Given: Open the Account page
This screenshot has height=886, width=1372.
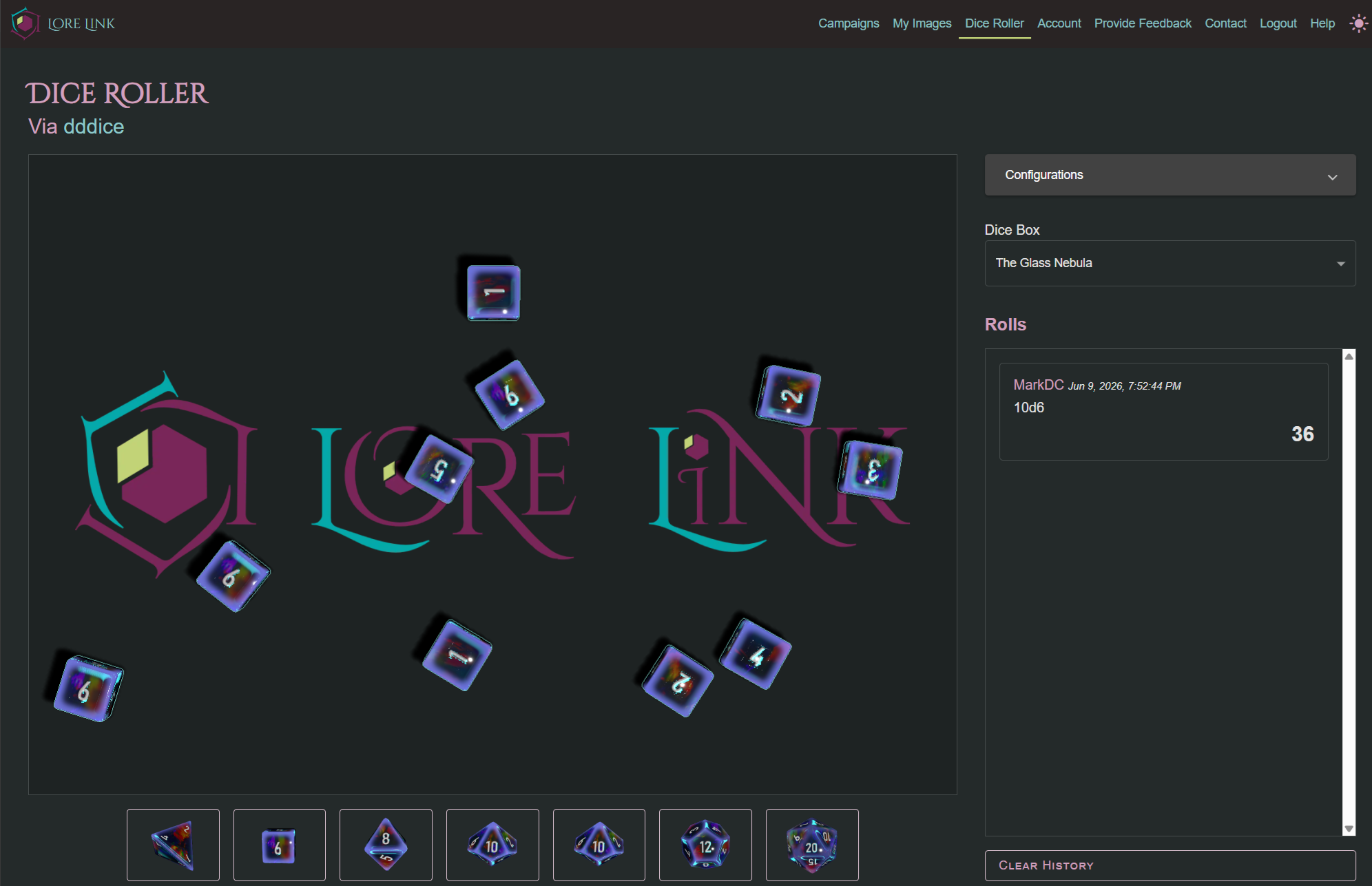Looking at the screenshot, I should click(x=1059, y=23).
